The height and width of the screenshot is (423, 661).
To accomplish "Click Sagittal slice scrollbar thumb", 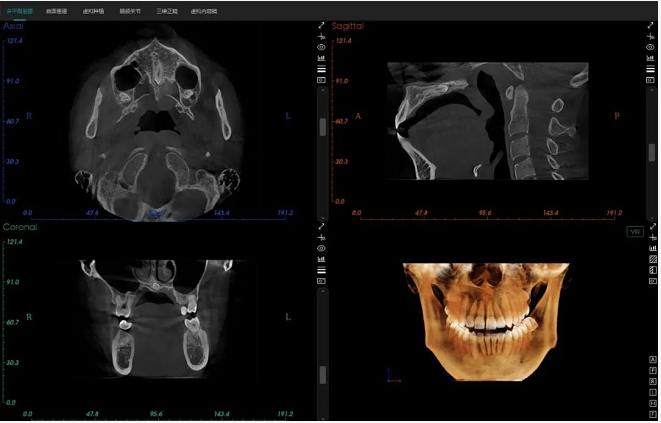I will click(652, 152).
